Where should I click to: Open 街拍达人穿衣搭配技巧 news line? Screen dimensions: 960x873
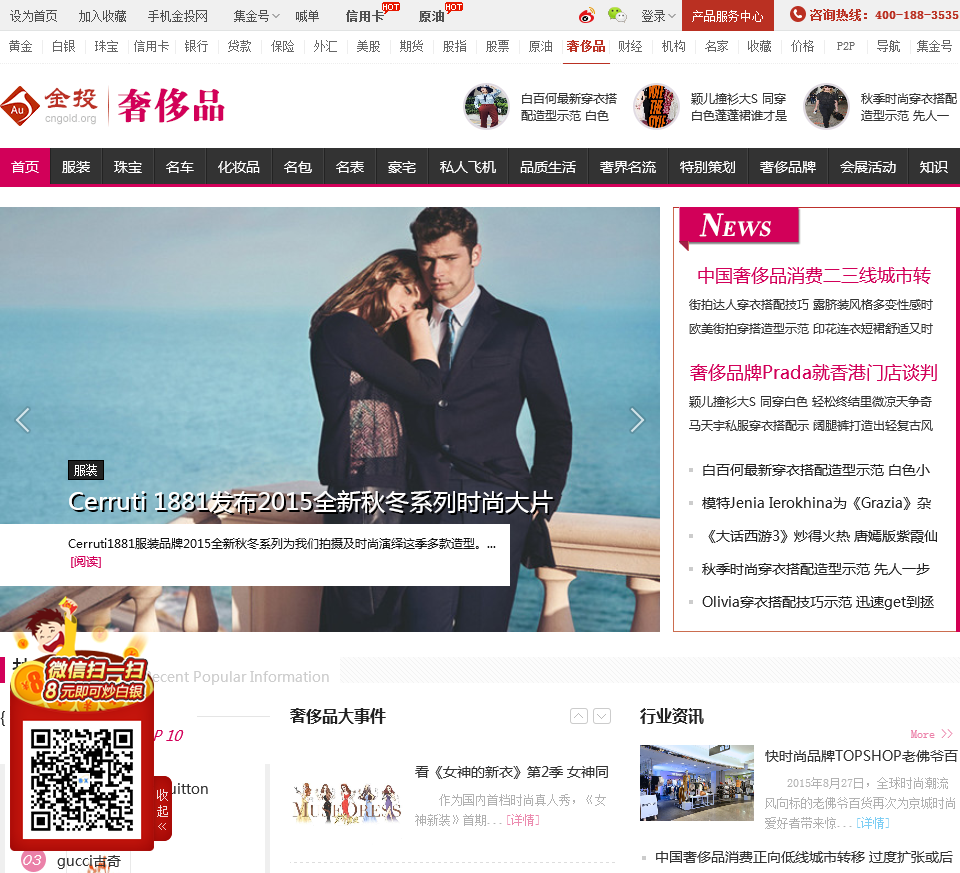coord(811,305)
